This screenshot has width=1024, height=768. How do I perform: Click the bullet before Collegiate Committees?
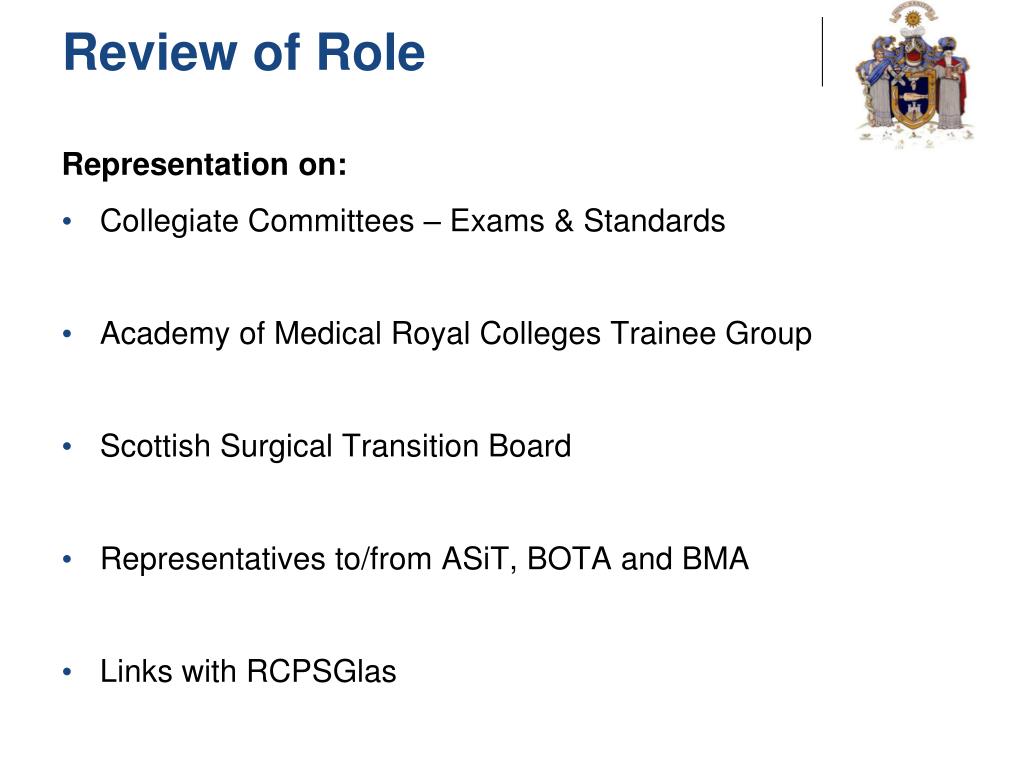[x=67, y=221]
